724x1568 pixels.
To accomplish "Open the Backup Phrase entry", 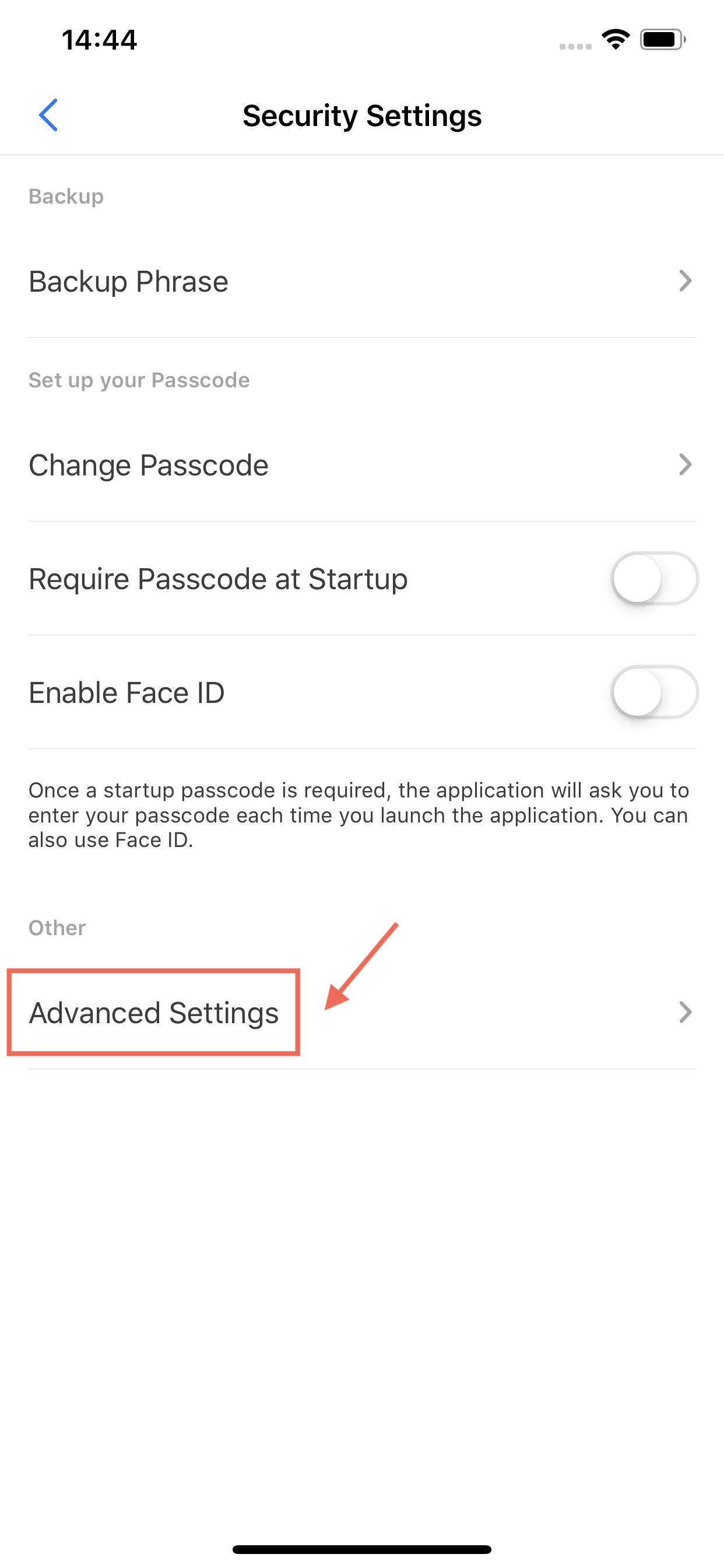I will [128, 282].
